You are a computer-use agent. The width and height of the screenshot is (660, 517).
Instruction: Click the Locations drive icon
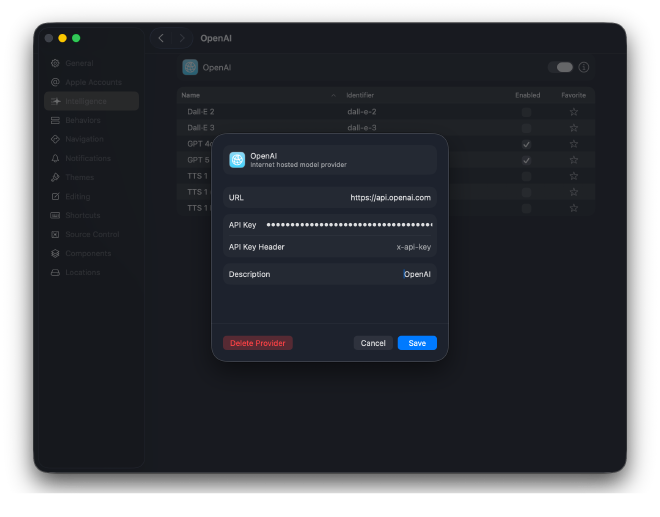pyautogui.click(x=55, y=272)
